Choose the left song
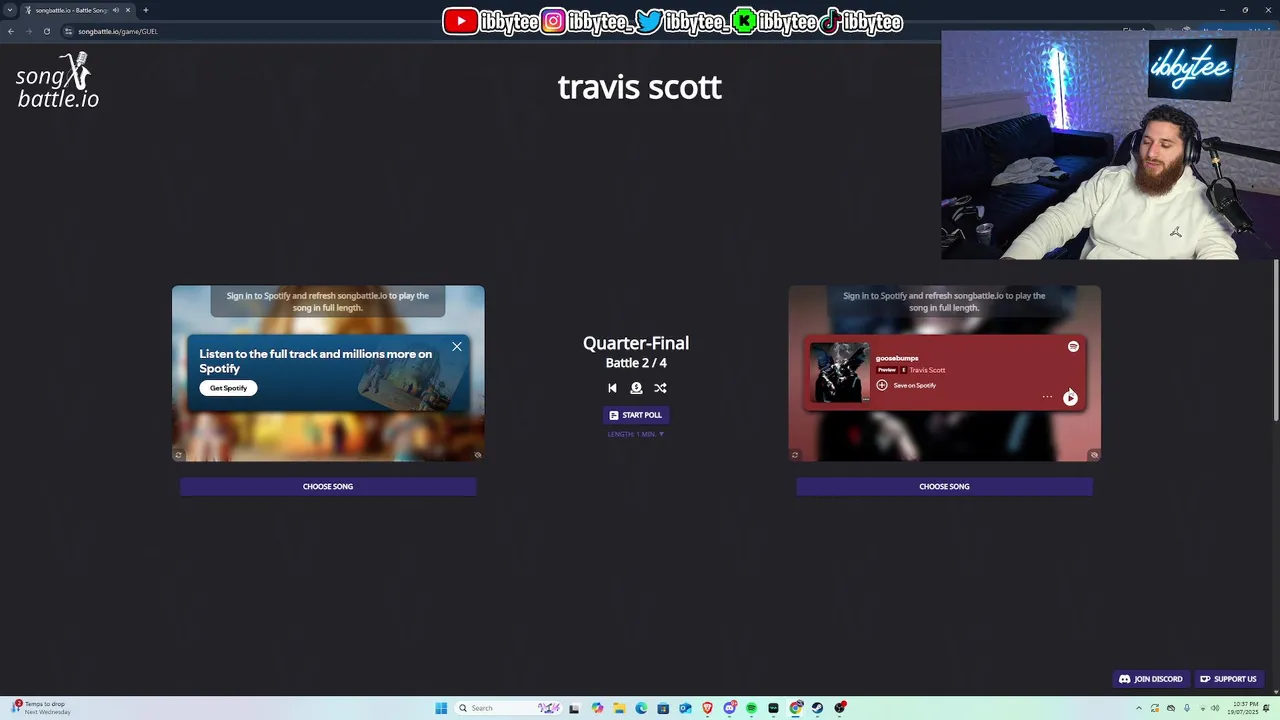Viewport: 1280px width, 720px height. point(328,486)
